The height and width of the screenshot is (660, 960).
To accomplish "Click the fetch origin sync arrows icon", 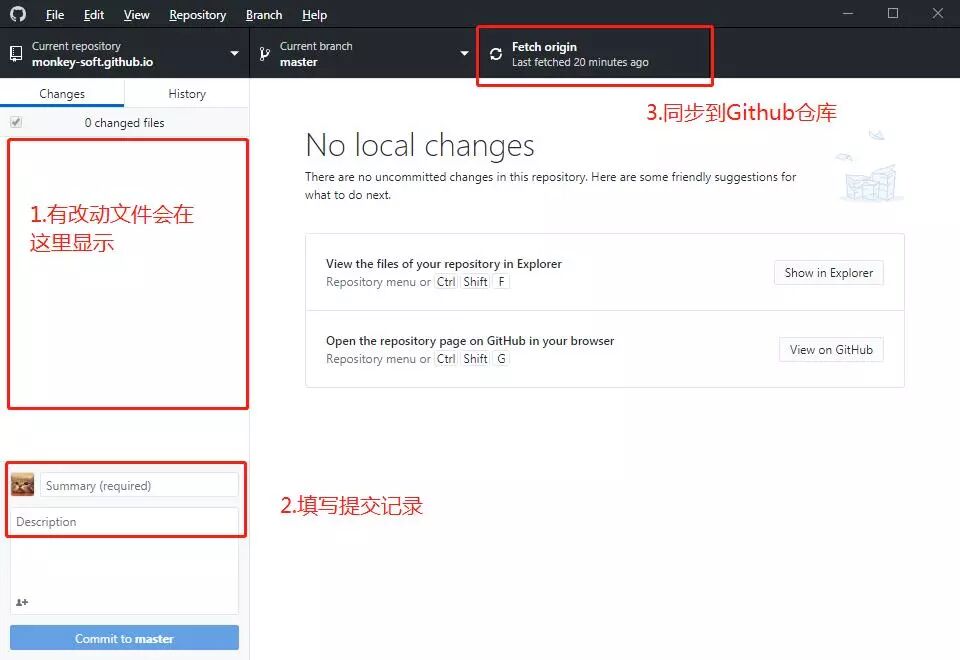I will click(496, 54).
